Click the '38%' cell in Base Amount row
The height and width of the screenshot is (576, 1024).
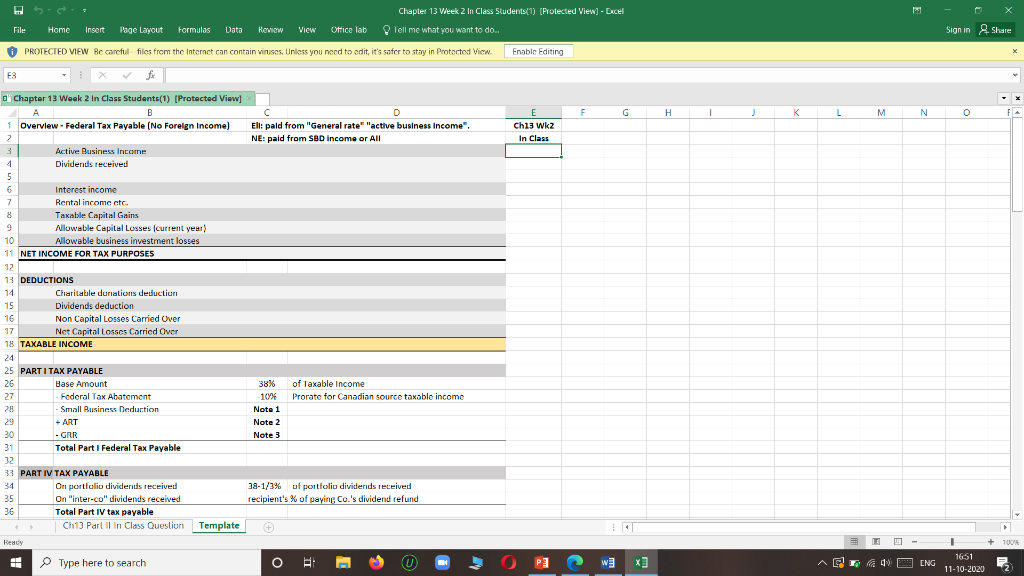click(x=266, y=384)
